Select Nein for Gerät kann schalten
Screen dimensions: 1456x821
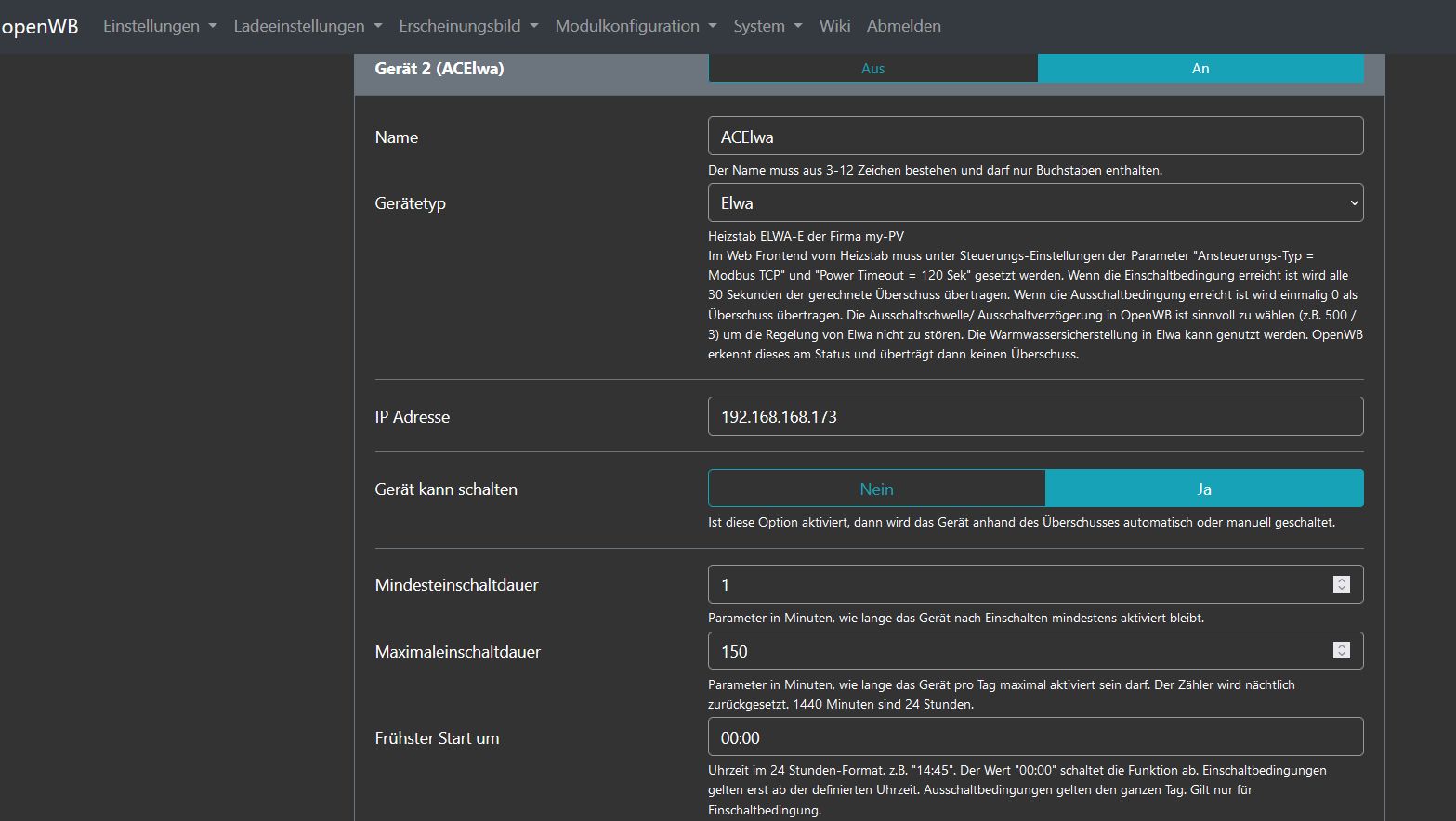point(876,489)
